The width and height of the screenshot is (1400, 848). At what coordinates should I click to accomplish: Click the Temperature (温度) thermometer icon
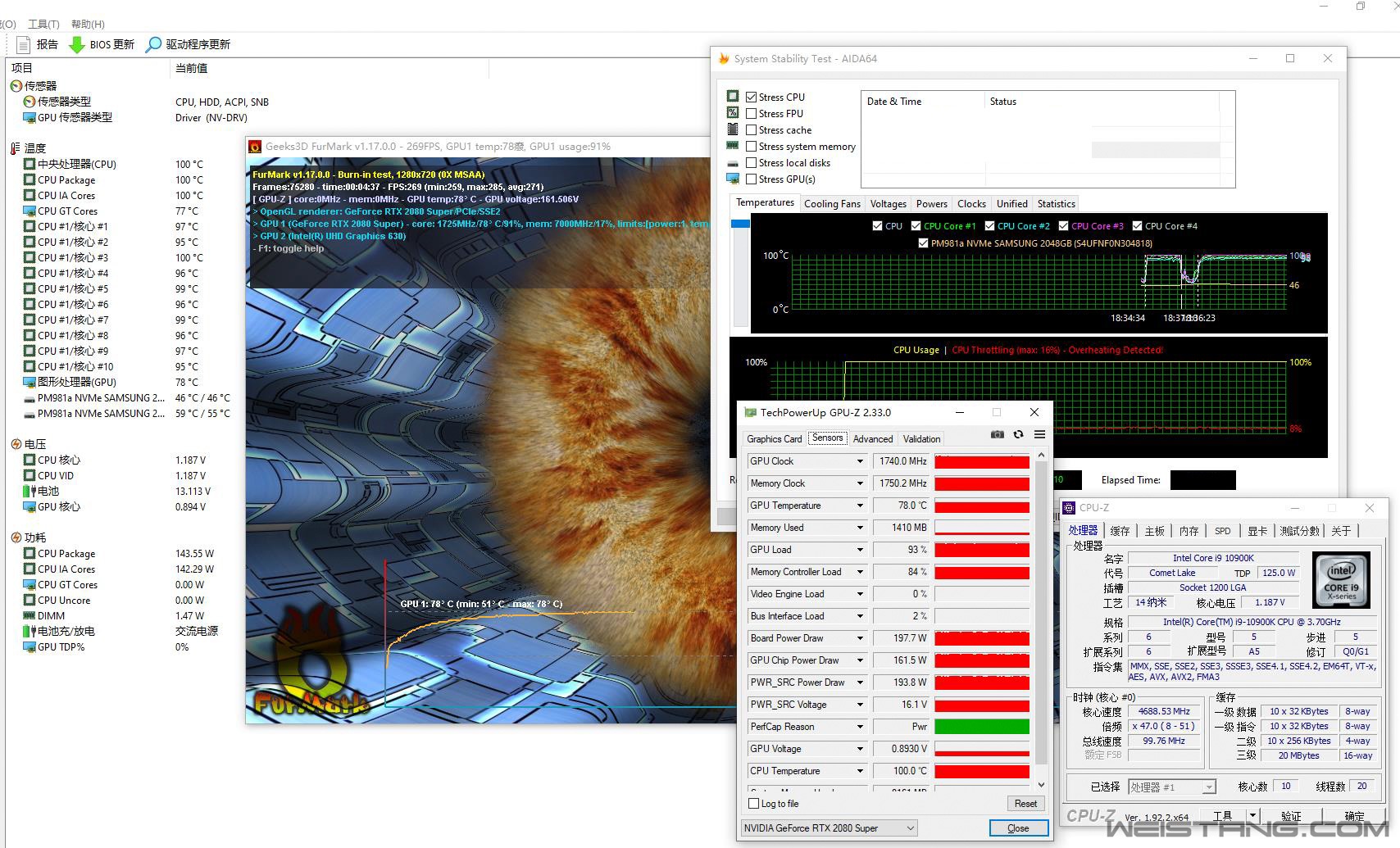click(x=16, y=148)
